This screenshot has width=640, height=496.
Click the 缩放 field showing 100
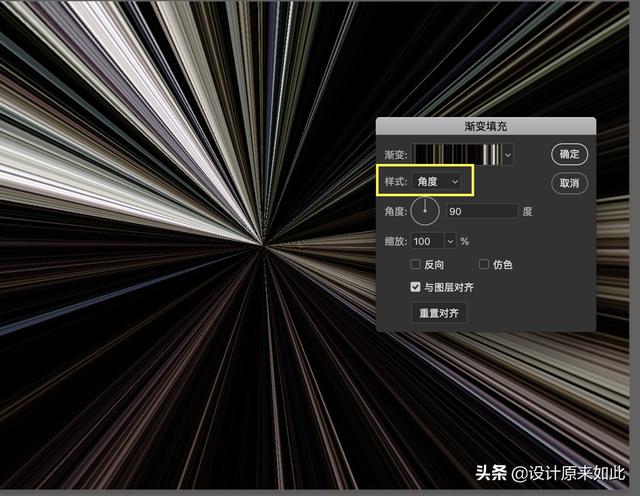(428, 241)
